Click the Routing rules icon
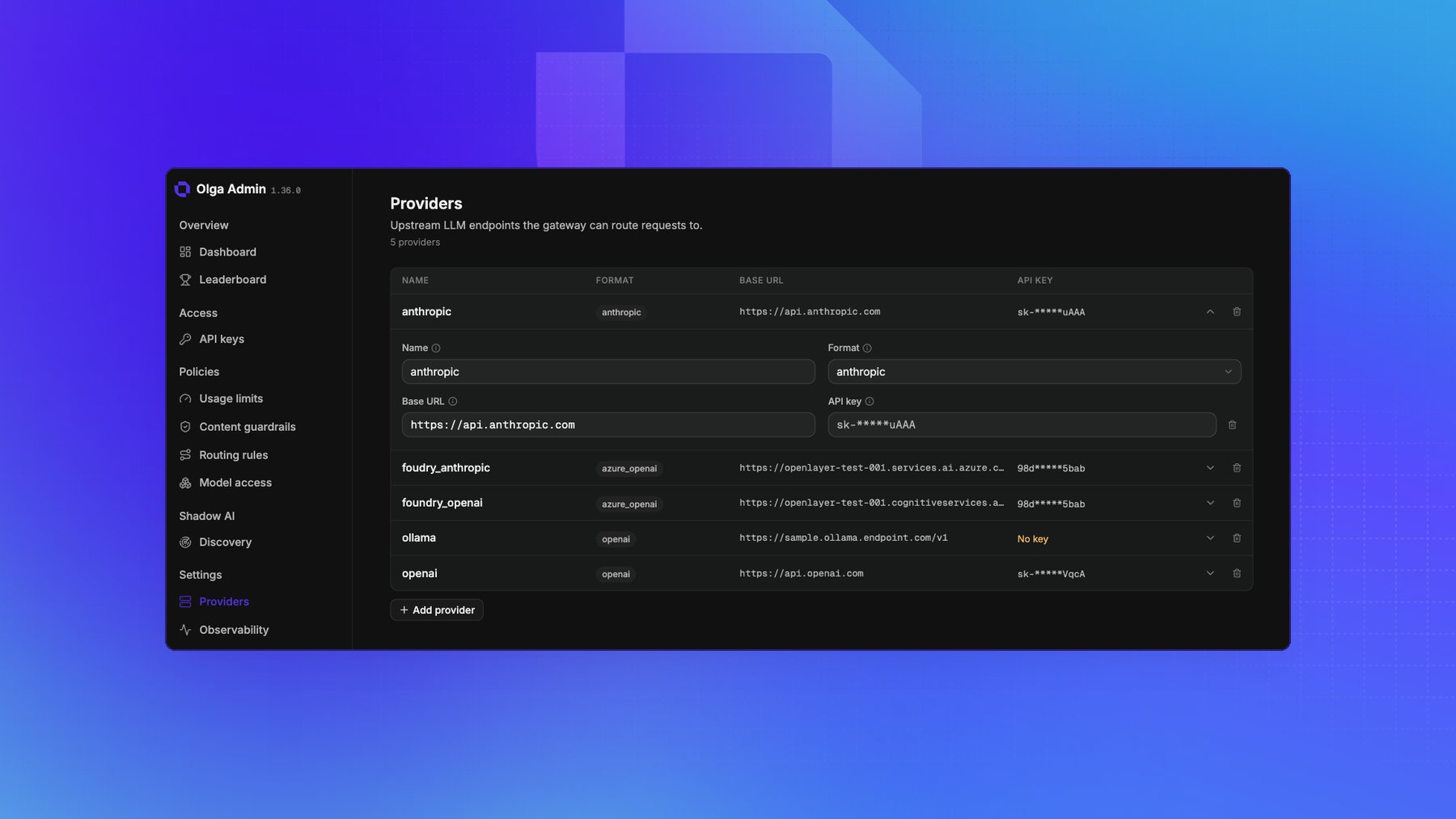Screen dimensions: 1456x819 (185, 455)
